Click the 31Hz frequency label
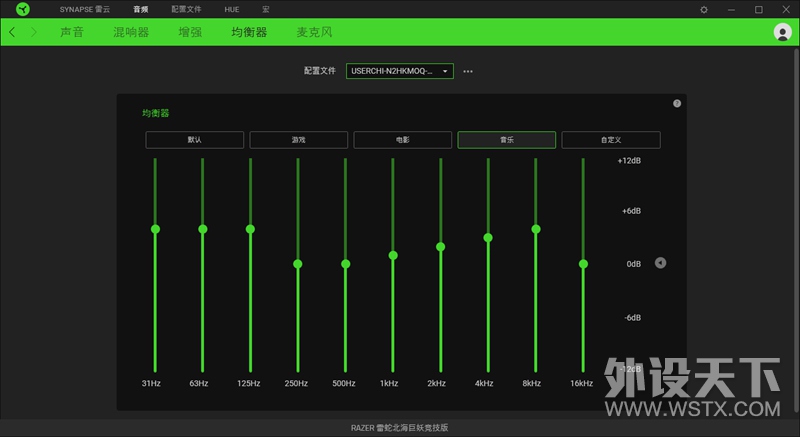Screen dimensions: 800x437 151,383
